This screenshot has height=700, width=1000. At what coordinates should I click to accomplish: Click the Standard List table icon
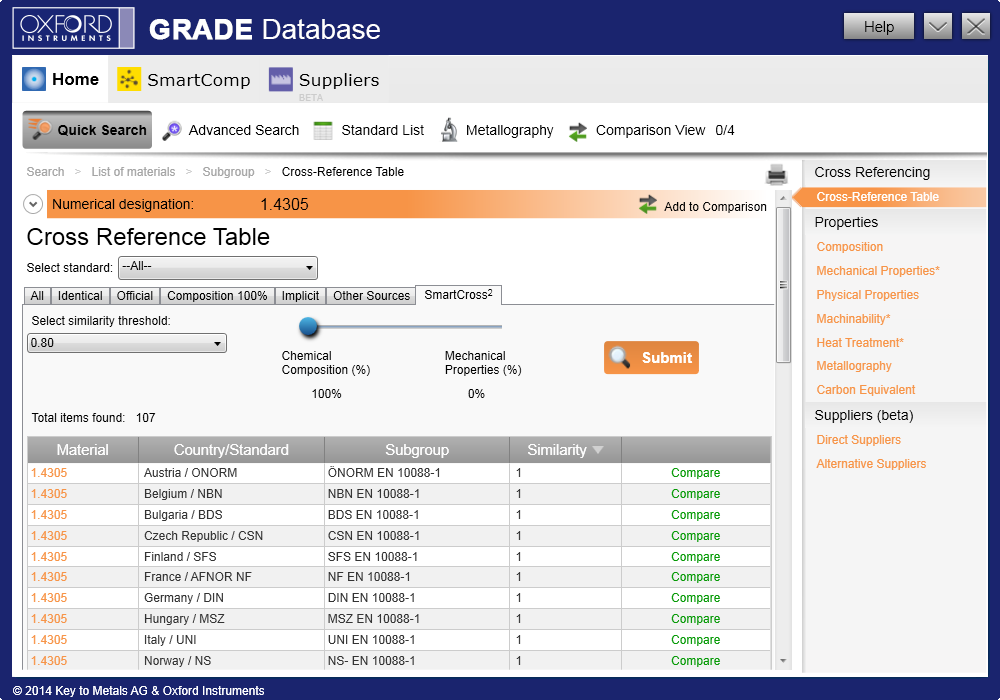(323, 131)
